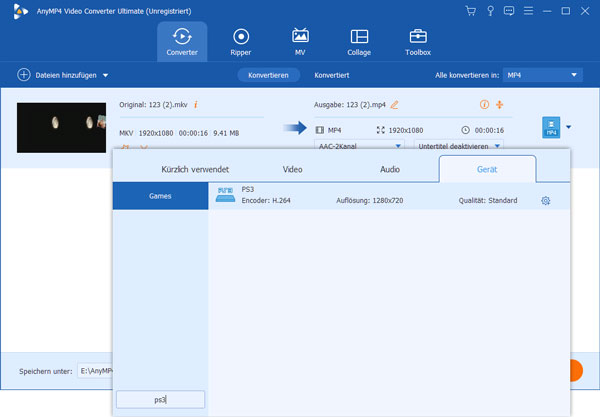600x417 pixels.
Task: Open the Konvertiert tab
Action: (332, 75)
